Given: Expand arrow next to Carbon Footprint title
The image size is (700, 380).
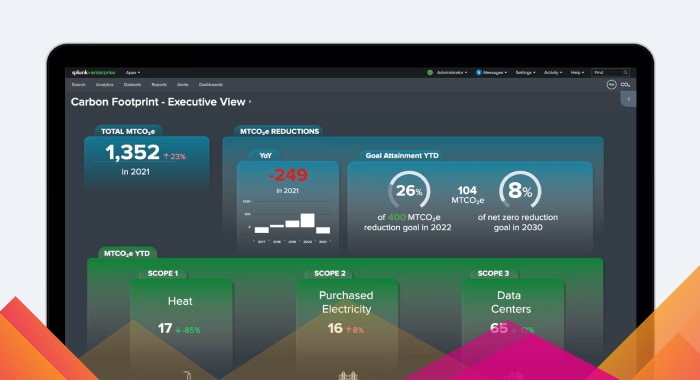Looking at the screenshot, I should [x=250, y=102].
